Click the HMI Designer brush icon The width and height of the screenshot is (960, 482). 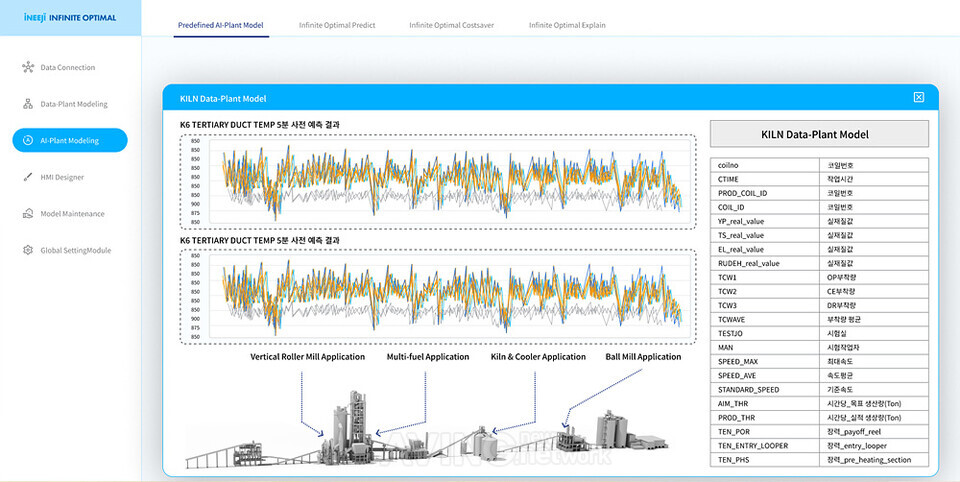28,177
